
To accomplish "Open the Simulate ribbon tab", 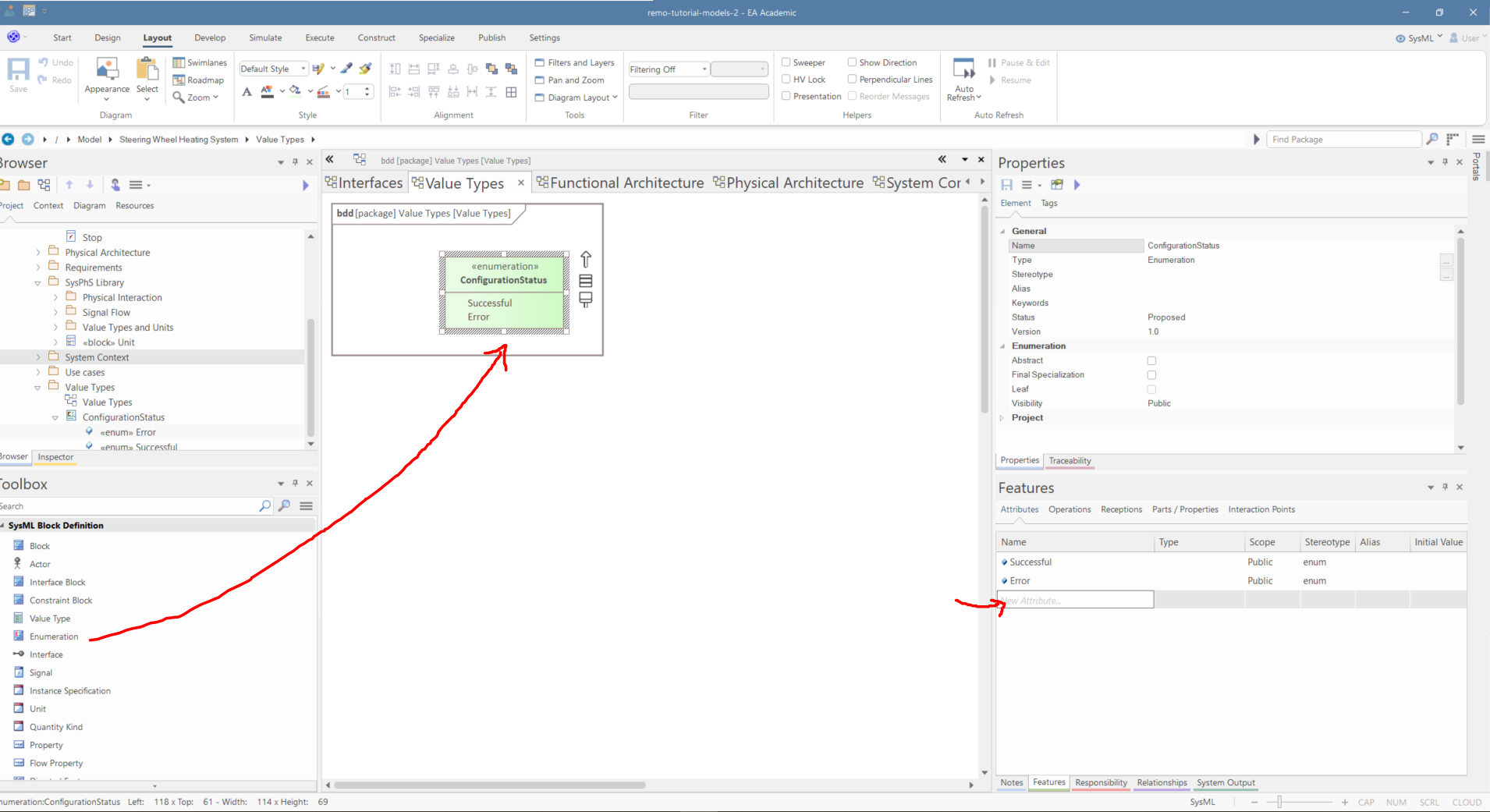I will click(265, 37).
